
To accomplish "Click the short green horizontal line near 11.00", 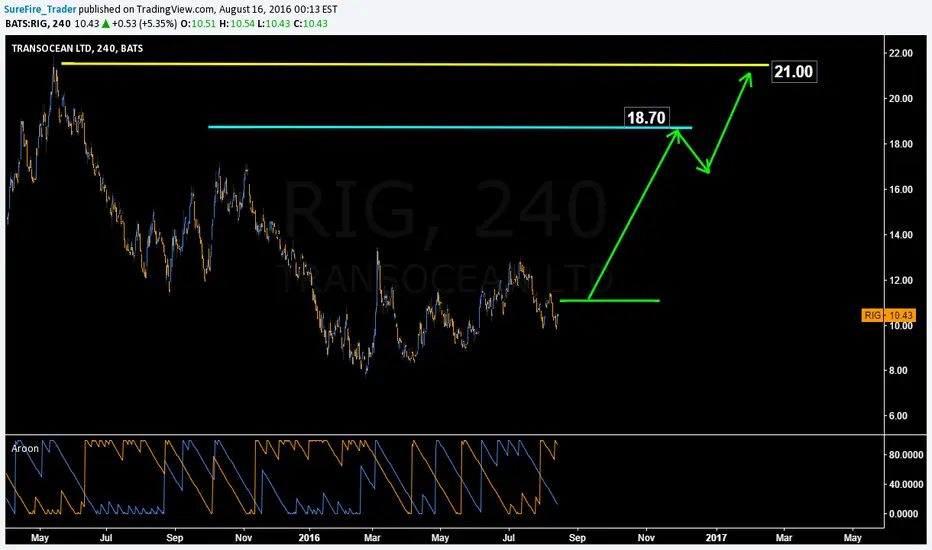I will (610, 300).
